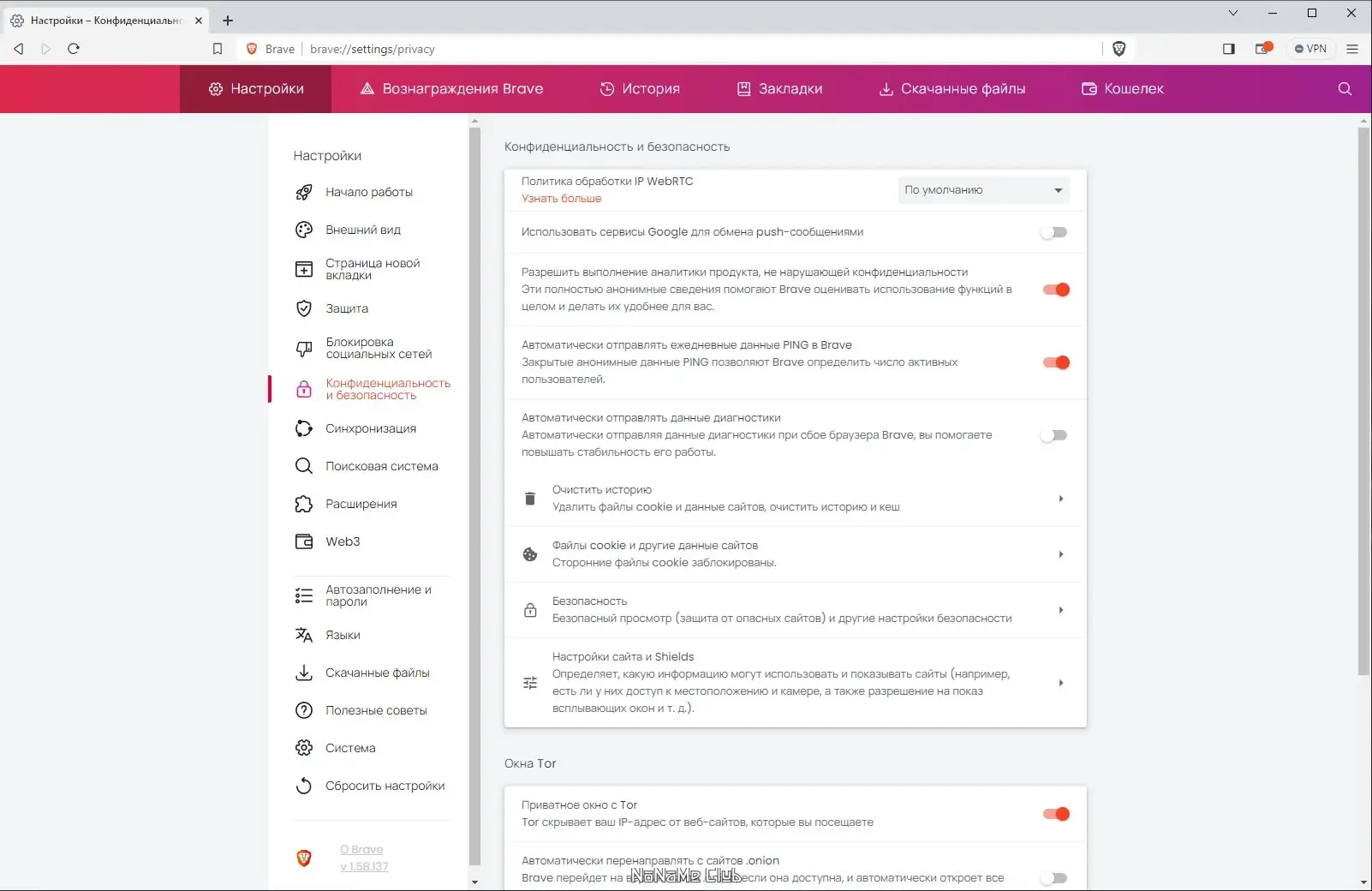Open the Web3 wallet icon in the sidebar
The image size is (1372, 891).
click(x=304, y=541)
